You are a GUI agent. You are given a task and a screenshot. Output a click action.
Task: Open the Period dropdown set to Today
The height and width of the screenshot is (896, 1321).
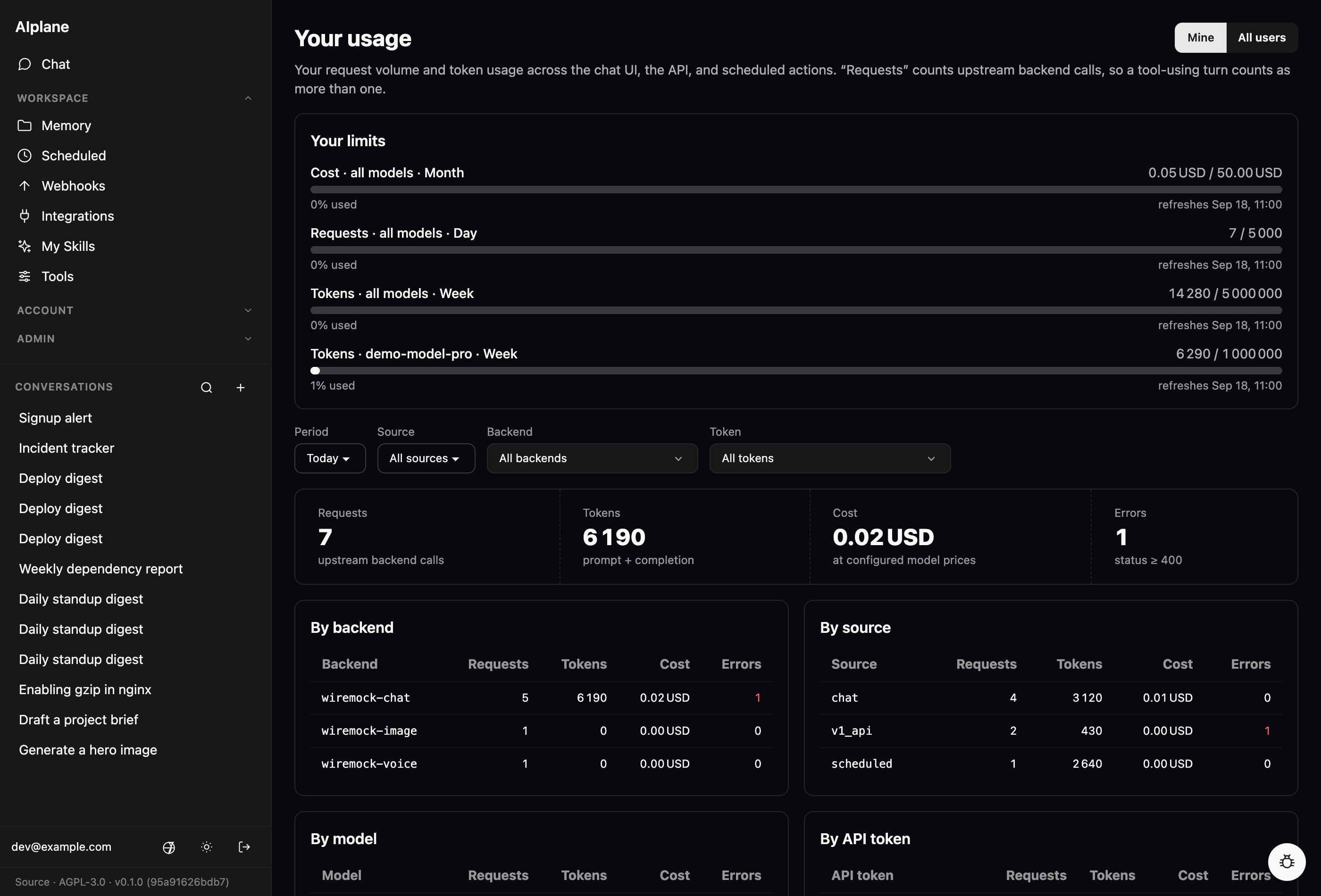330,458
